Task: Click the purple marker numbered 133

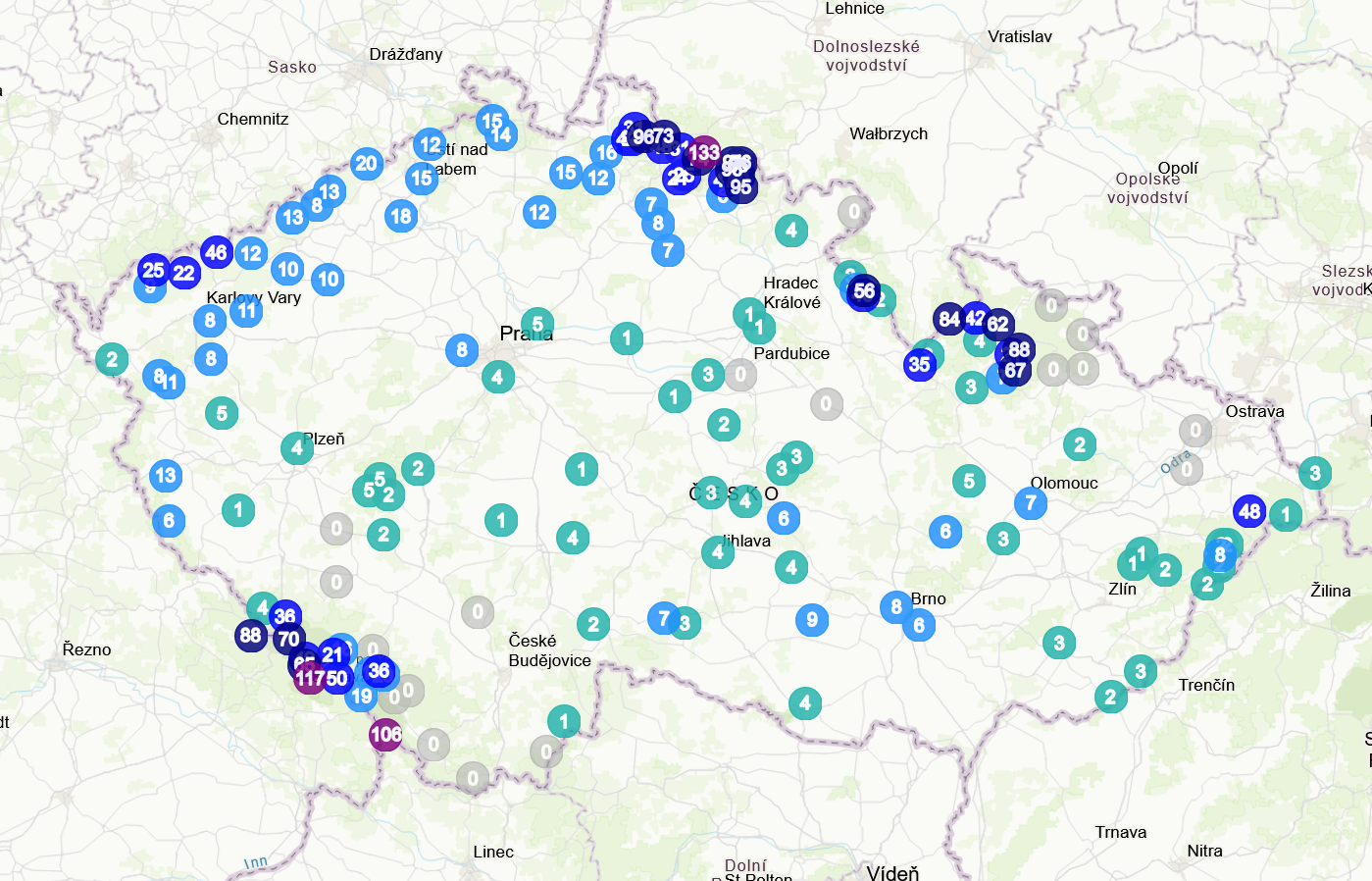Action: [703, 153]
